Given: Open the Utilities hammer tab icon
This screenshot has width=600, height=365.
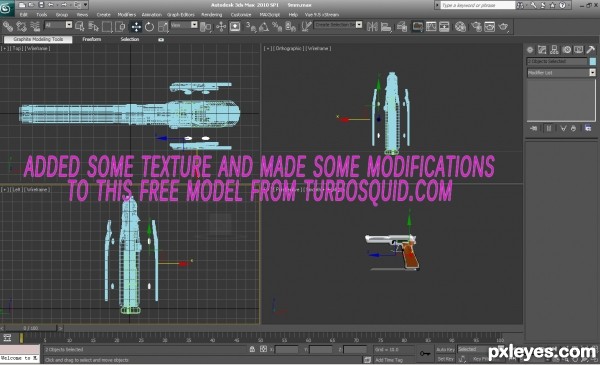Looking at the screenshot, I should point(590,50).
